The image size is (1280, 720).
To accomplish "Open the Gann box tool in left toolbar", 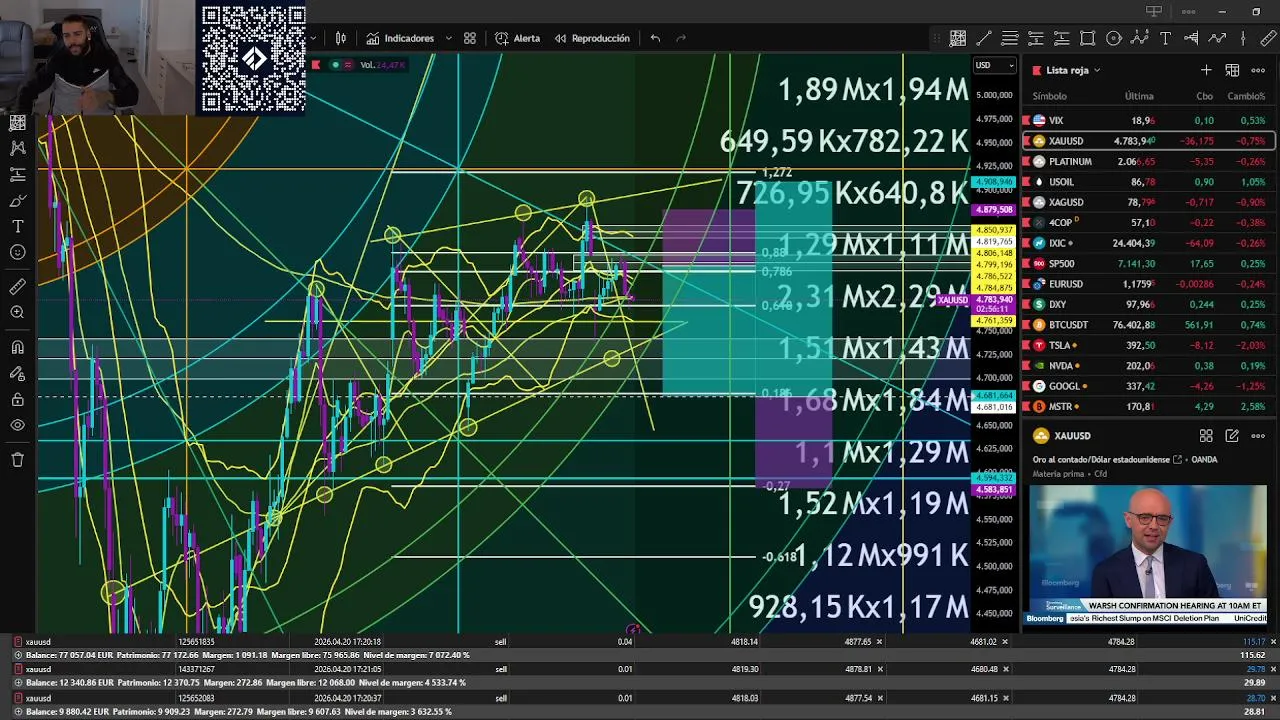I will [17, 122].
